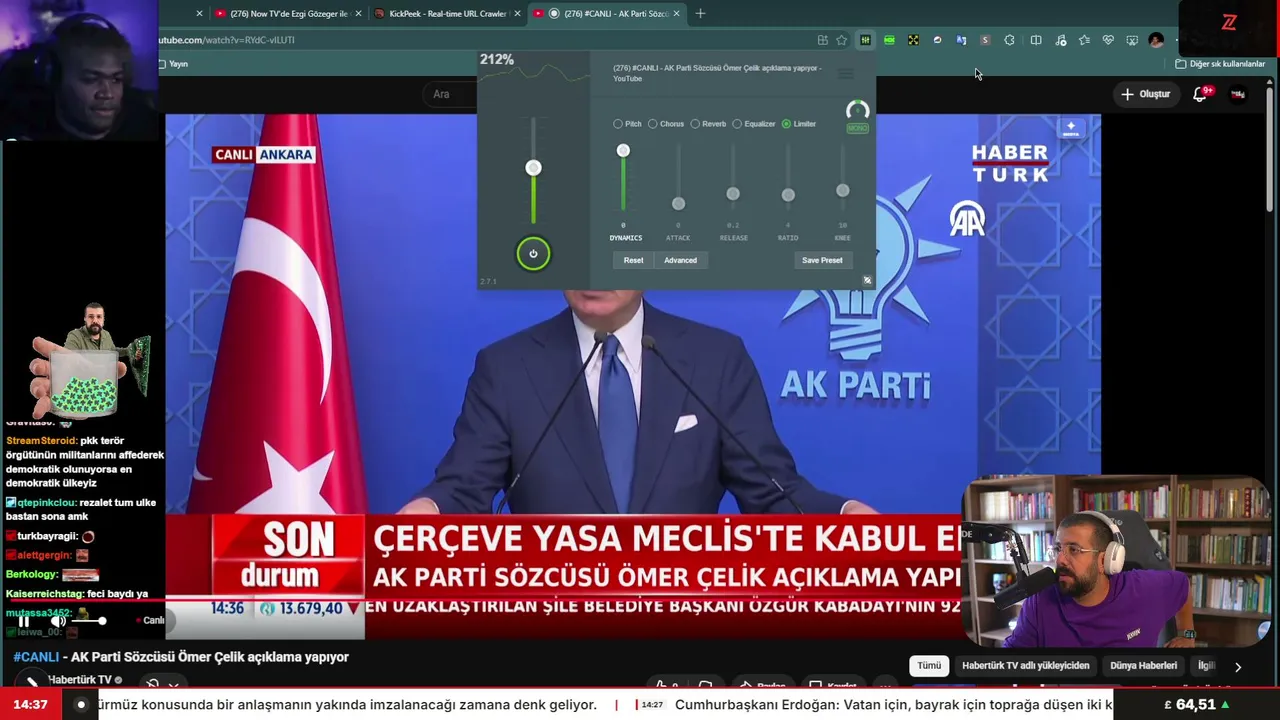
Task: Click the #CANLI hashtag in the video title
Action: coord(36,657)
